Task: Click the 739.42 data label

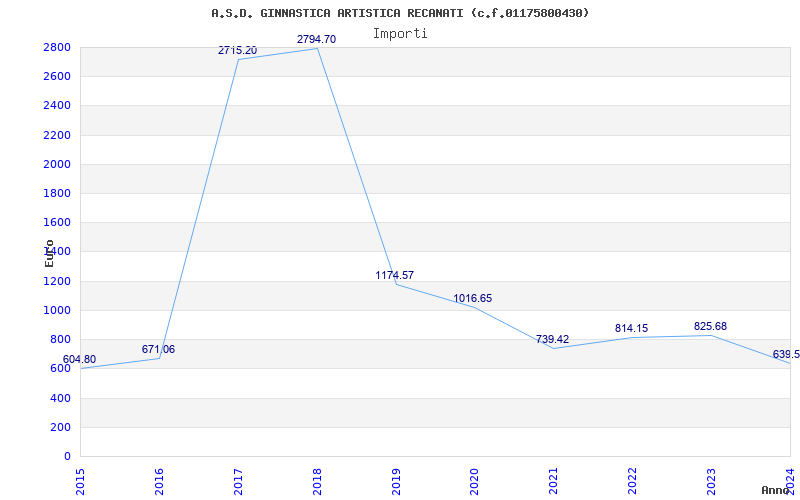Action: coord(552,340)
